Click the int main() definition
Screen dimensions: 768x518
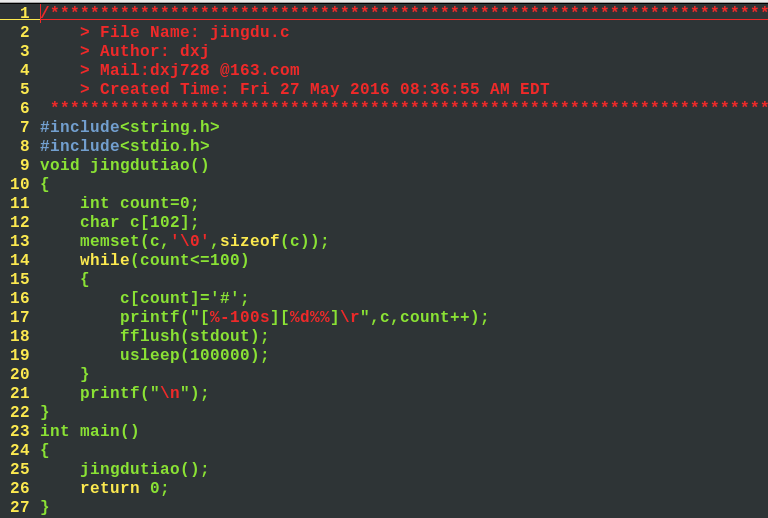tap(90, 431)
